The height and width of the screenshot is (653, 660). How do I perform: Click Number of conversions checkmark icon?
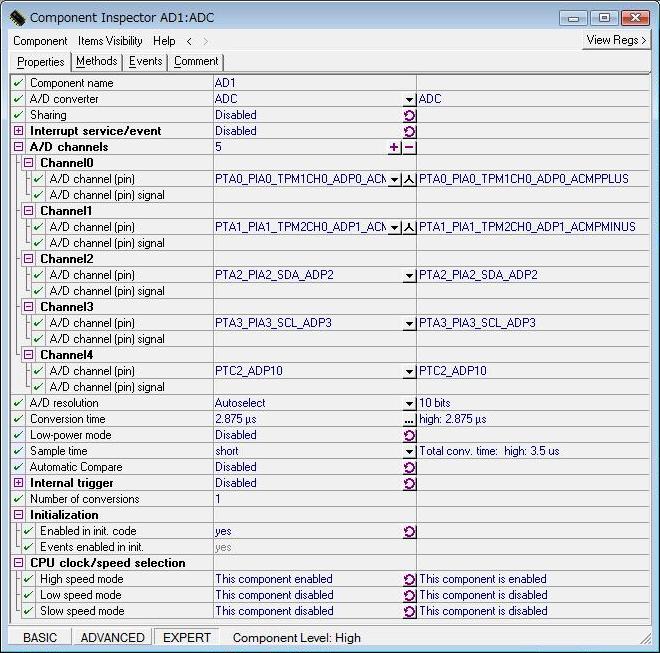(18, 499)
